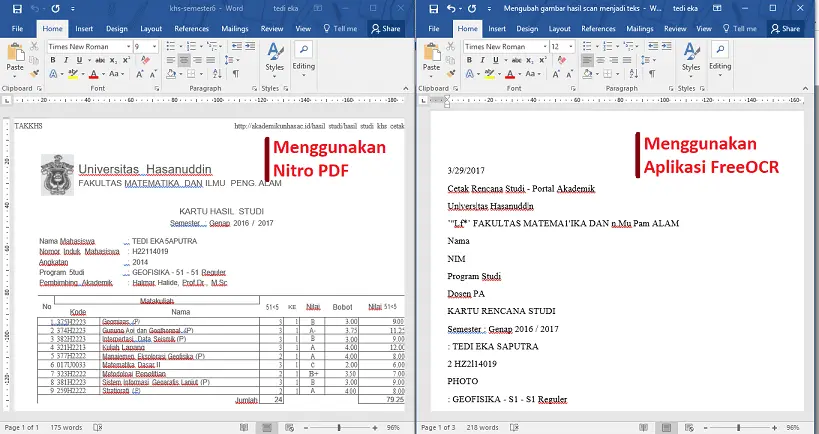Open Design tab in Mengubah gambar window
The image size is (819, 434).
527,29
